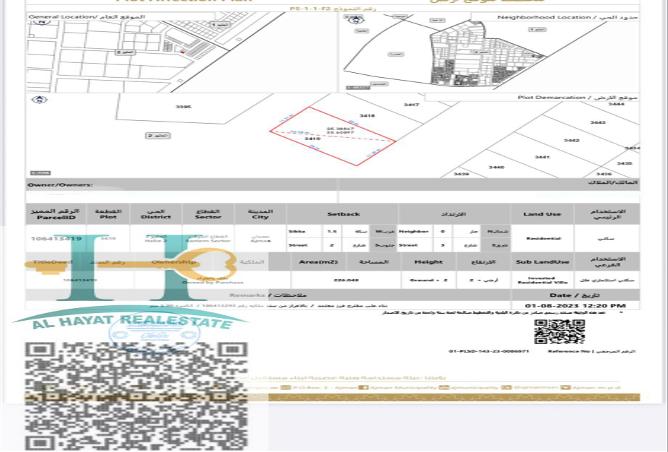Click the north arrow compass on General Location map
The image size is (668, 452).
[41, 23]
